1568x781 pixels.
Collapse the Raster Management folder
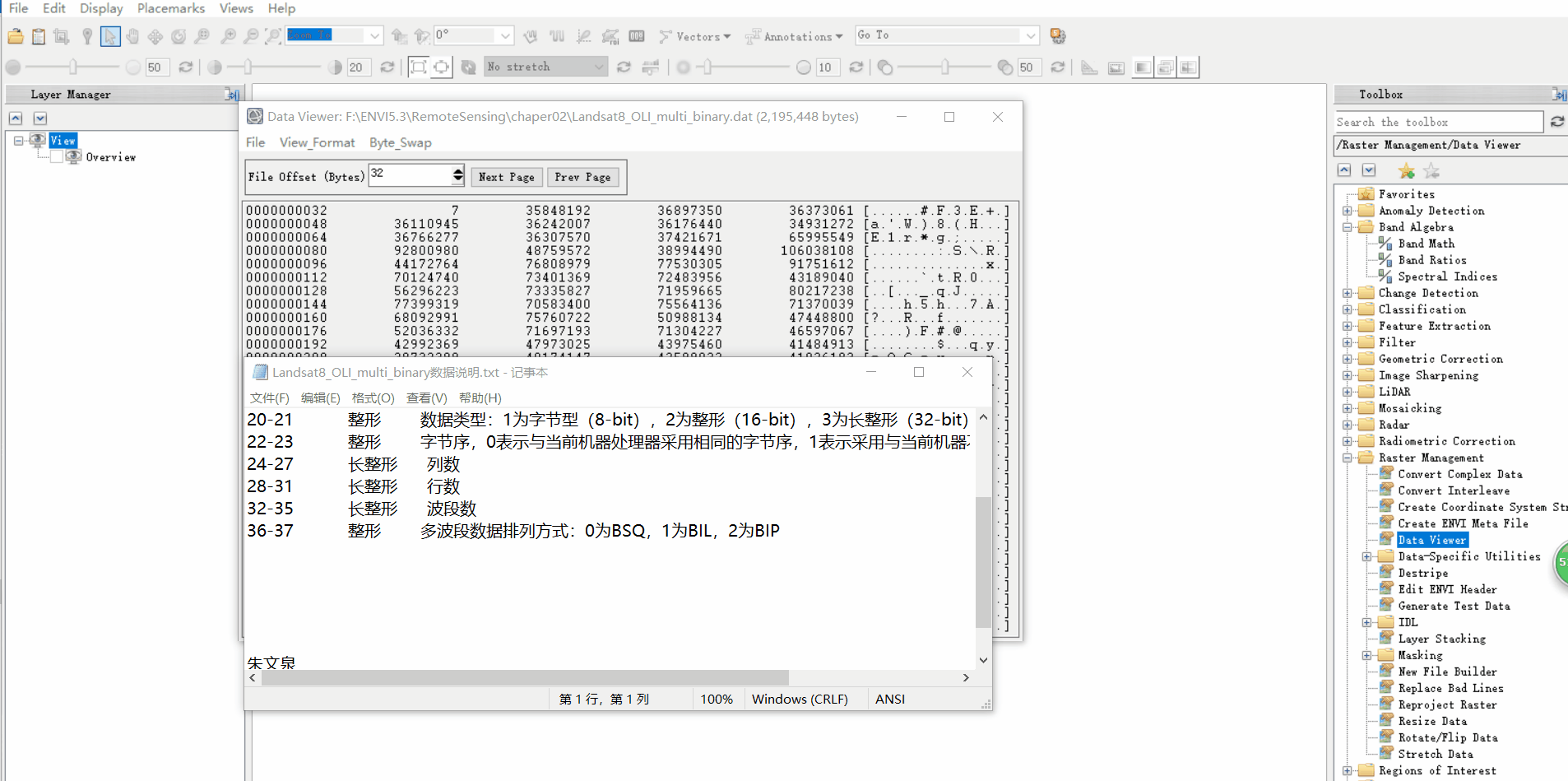tap(1348, 458)
